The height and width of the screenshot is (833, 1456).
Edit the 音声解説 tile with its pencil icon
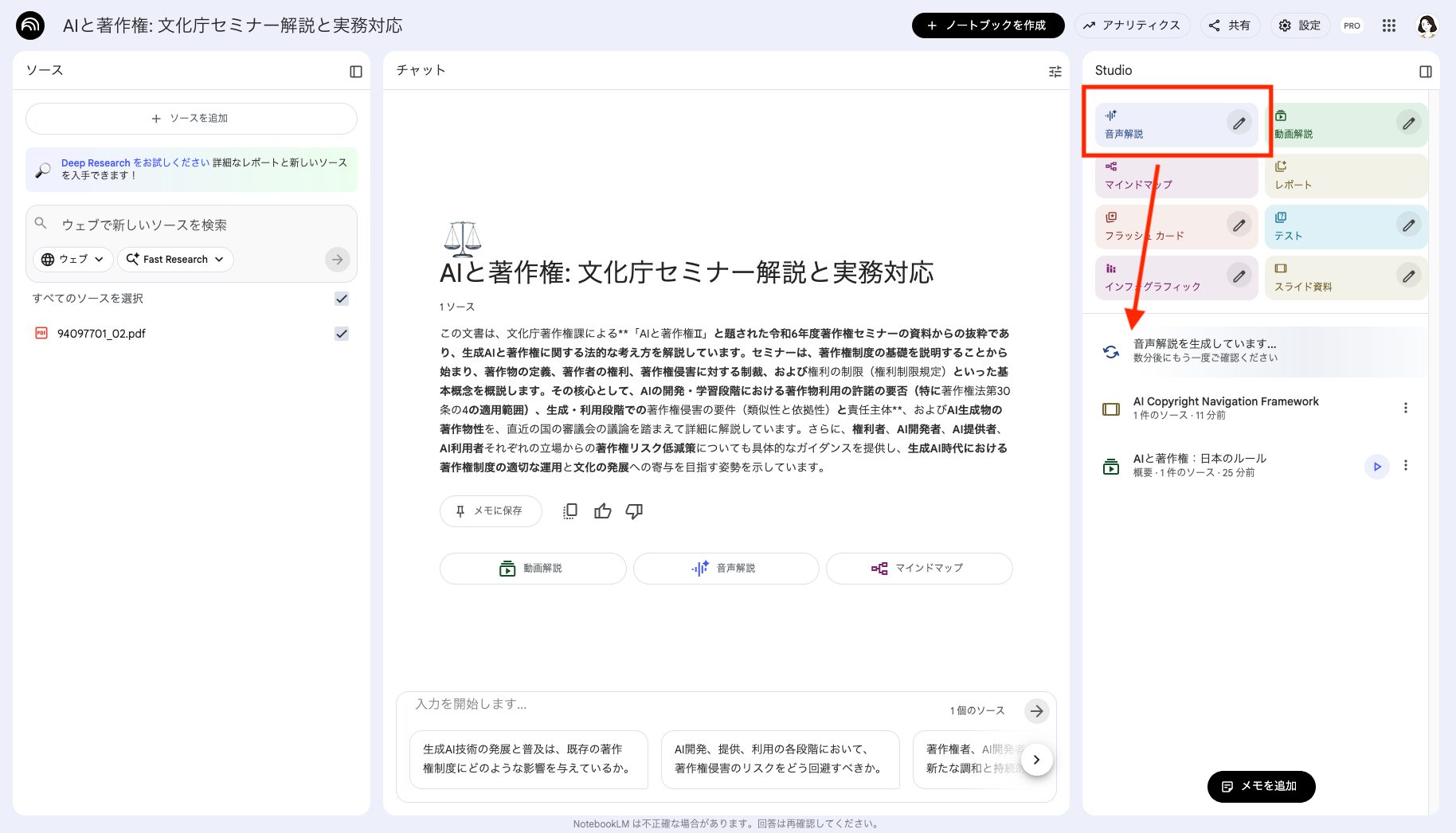tap(1239, 123)
